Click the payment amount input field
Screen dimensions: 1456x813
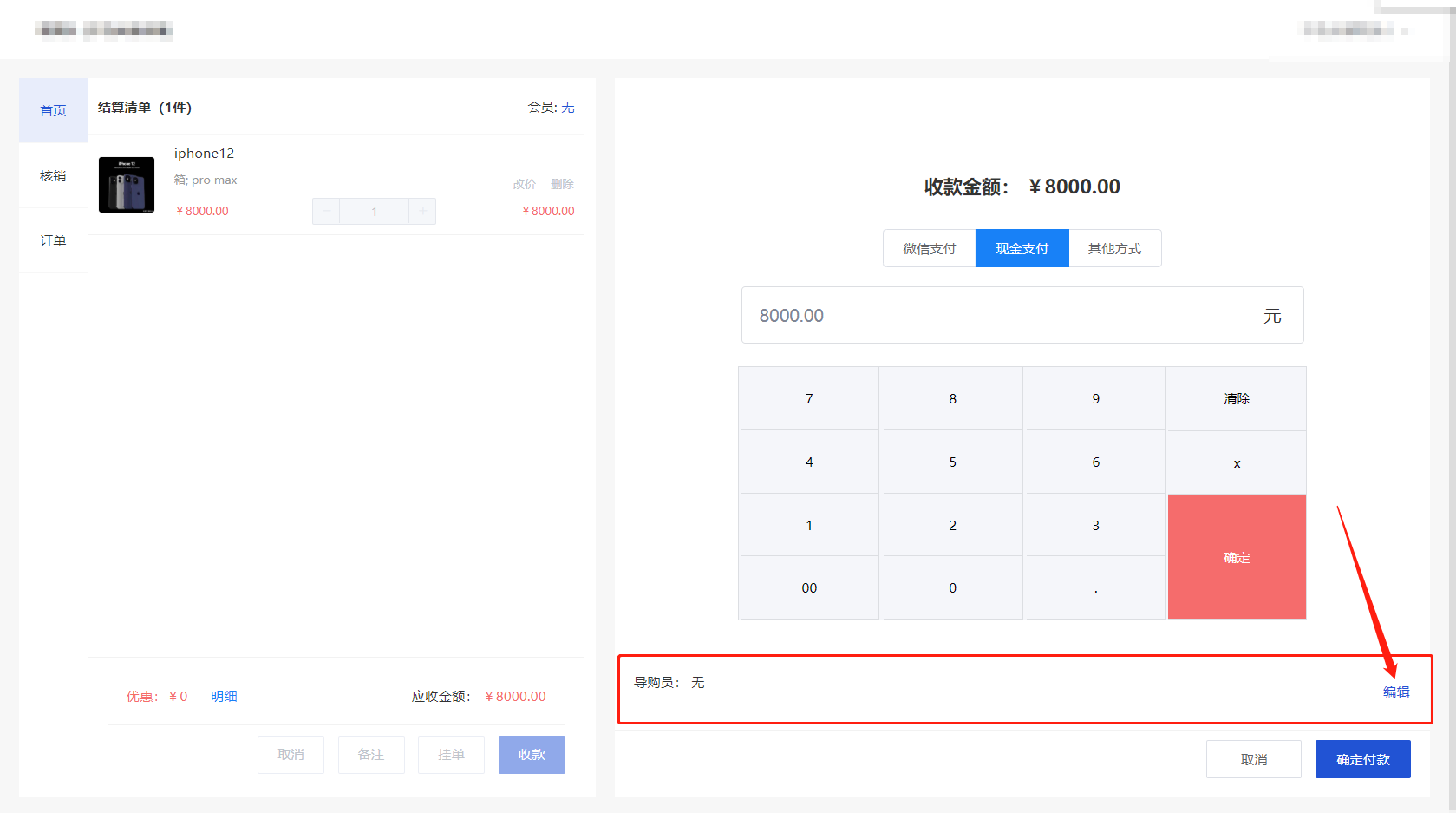coord(997,316)
